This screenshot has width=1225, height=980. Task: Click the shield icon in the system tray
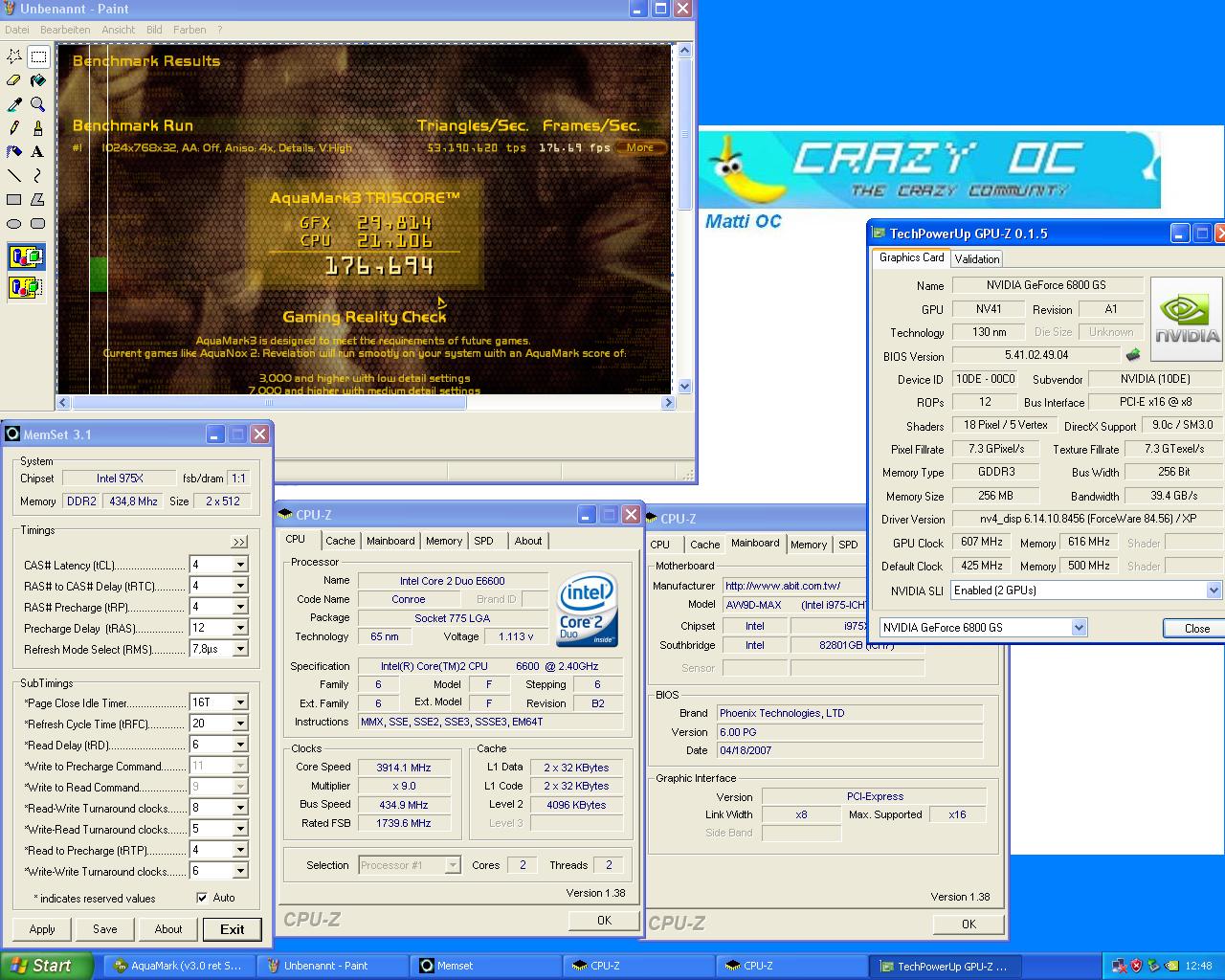1137,966
